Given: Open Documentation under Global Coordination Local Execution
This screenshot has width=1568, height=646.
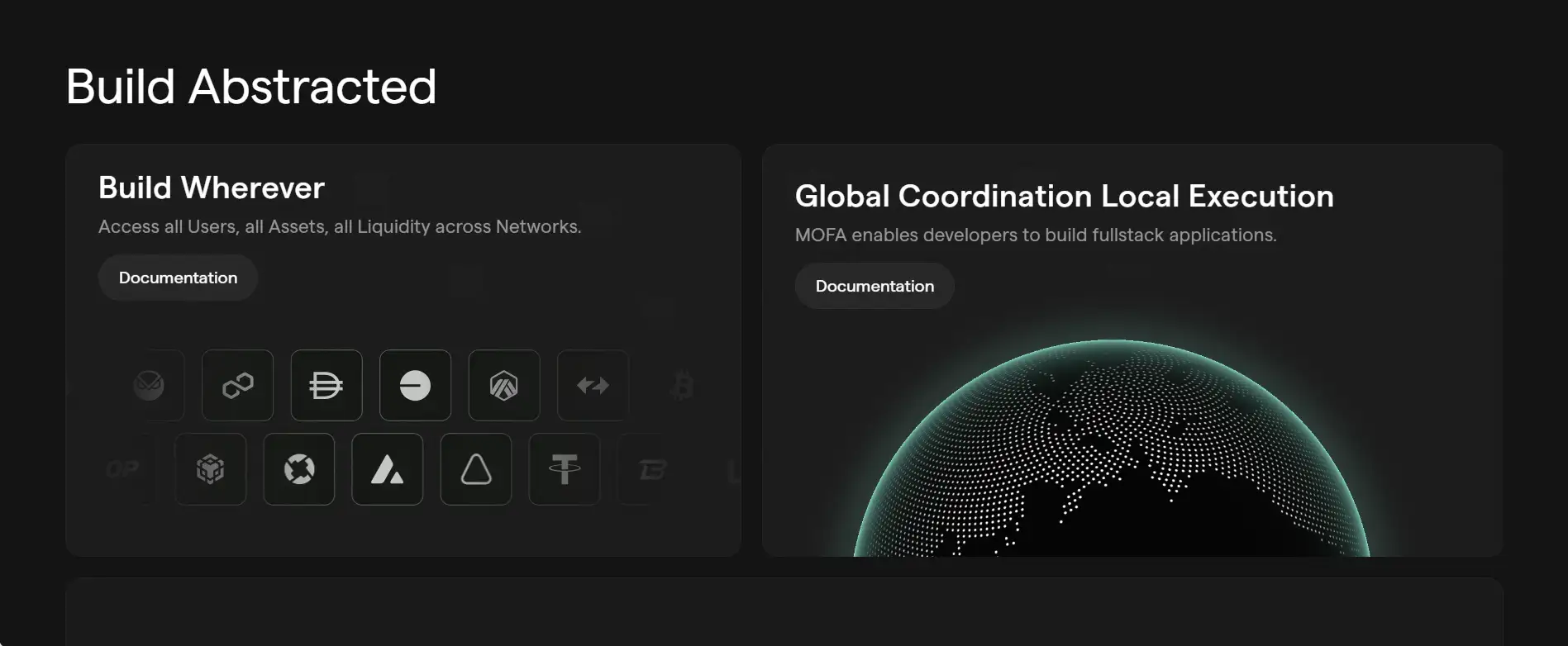Looking at the screenshot, I should (875, 286).
